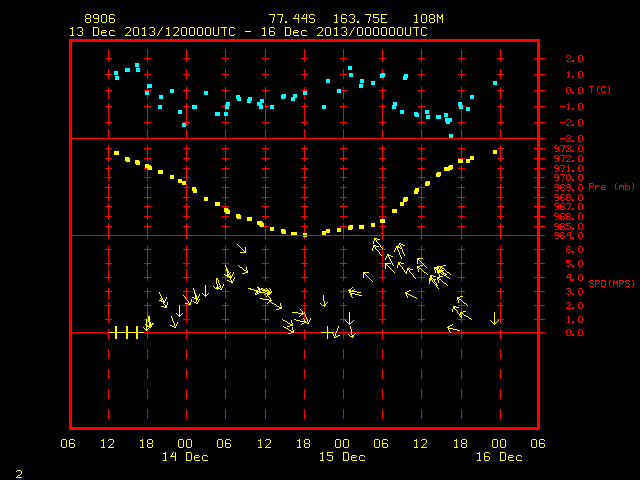Click the station ID 8906 label
This screenshot has width=640, height=480.
click(x=100, y=19)
